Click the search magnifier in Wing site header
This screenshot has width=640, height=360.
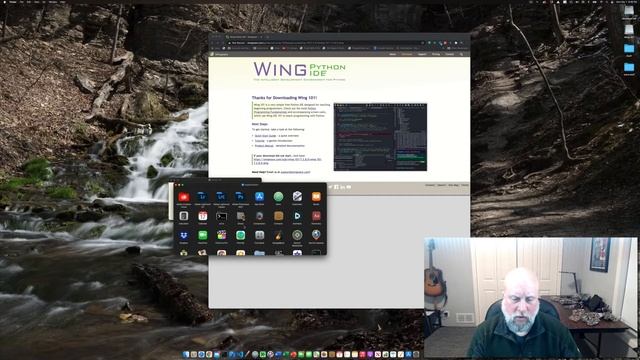click(462, 54)
